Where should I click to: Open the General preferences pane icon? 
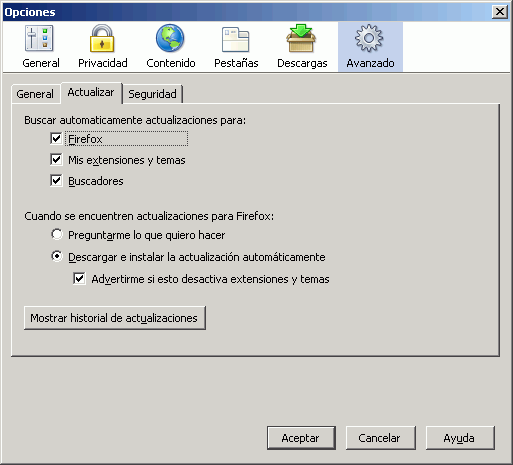pyautogui.click(x=41, y=47)
